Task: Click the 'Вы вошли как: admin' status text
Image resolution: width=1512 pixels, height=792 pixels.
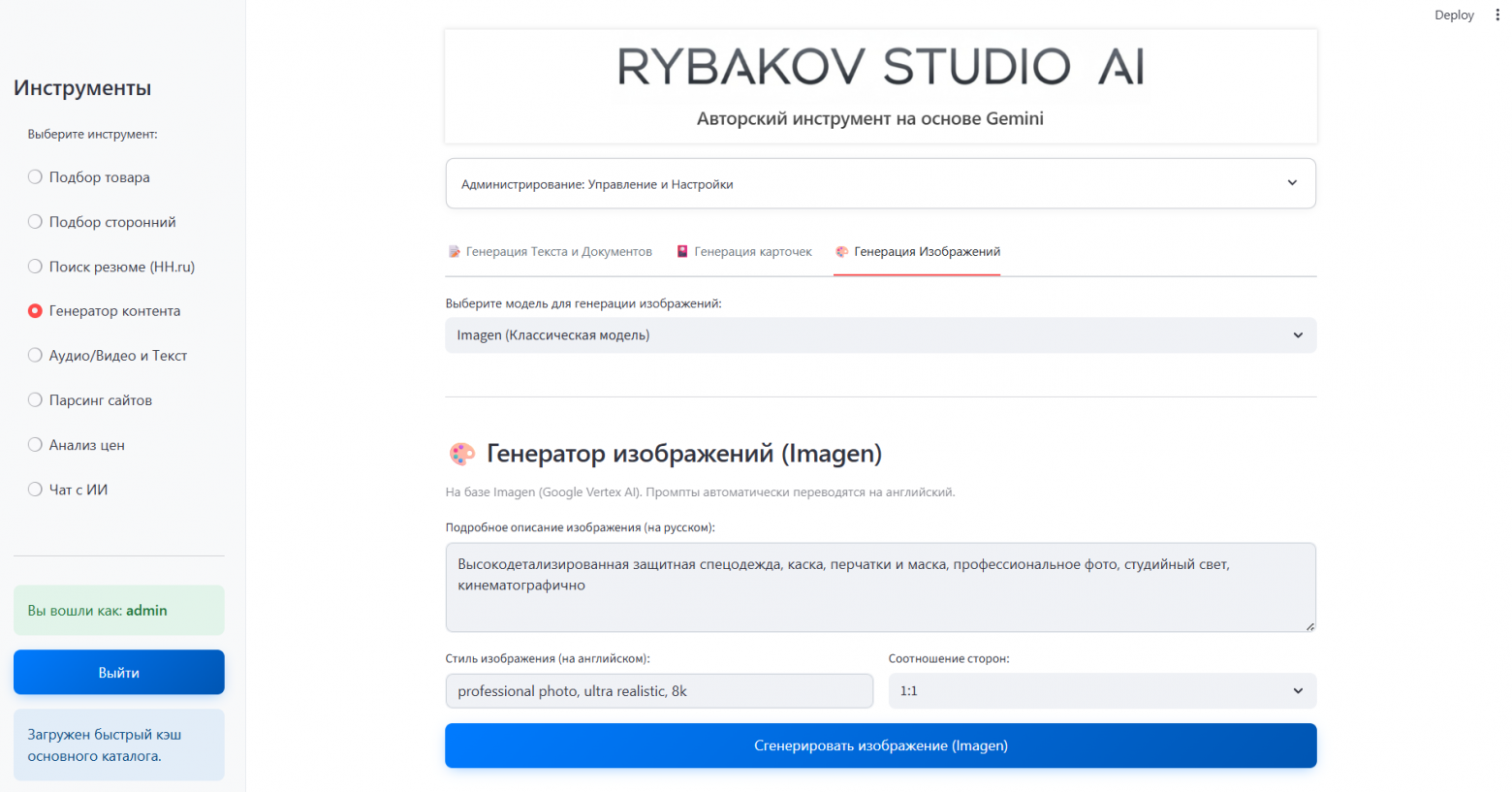Action: click(x=97, y=611)
